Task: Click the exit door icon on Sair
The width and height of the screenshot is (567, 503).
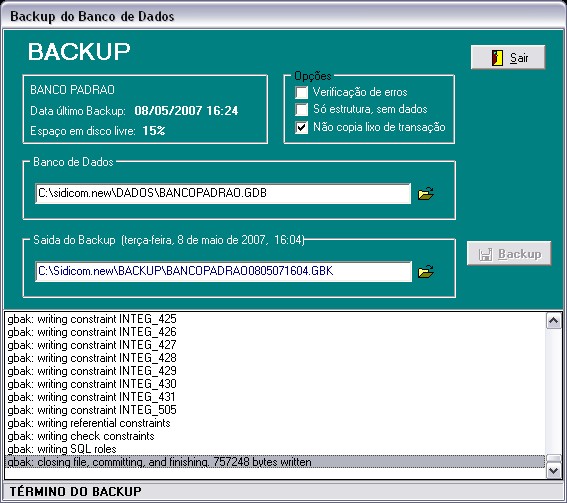Action: point(497,58)
